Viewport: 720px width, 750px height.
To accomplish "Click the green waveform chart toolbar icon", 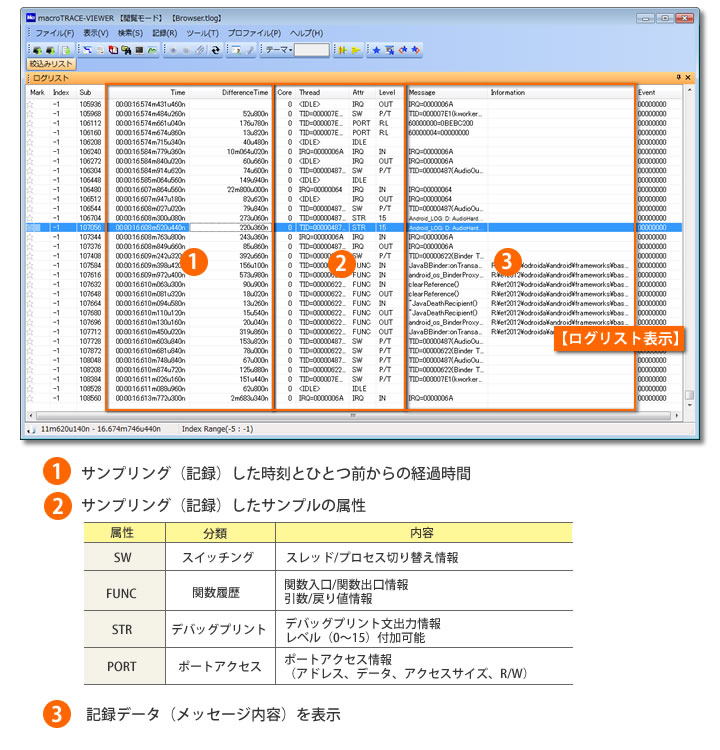I will [x=152, y=50].
